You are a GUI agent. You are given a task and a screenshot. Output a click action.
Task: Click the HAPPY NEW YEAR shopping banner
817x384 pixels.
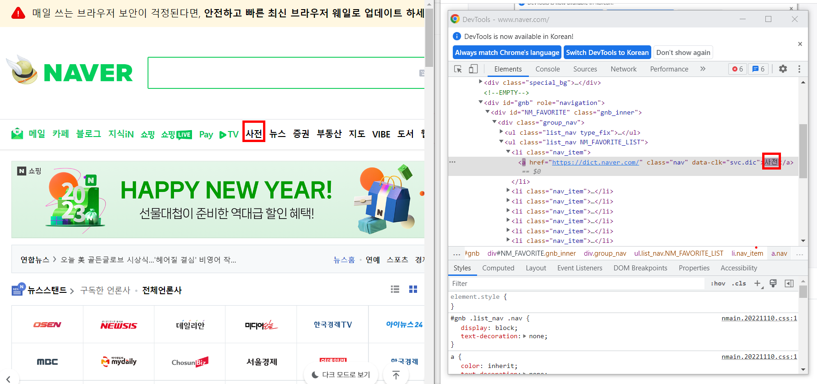[218, 200]
